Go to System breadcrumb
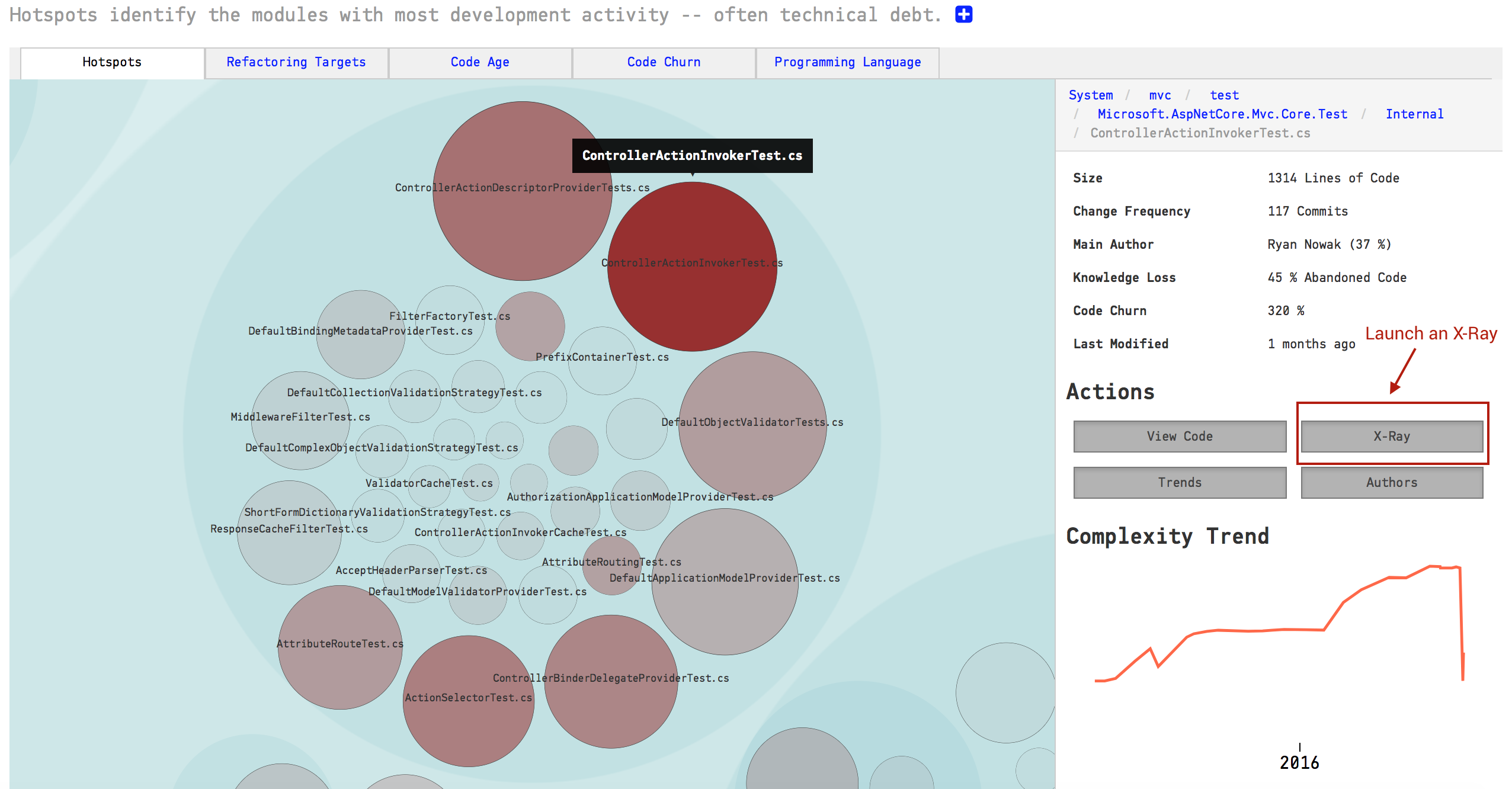Viewport: 1512px width, 789px height. tap(1091, 95)
